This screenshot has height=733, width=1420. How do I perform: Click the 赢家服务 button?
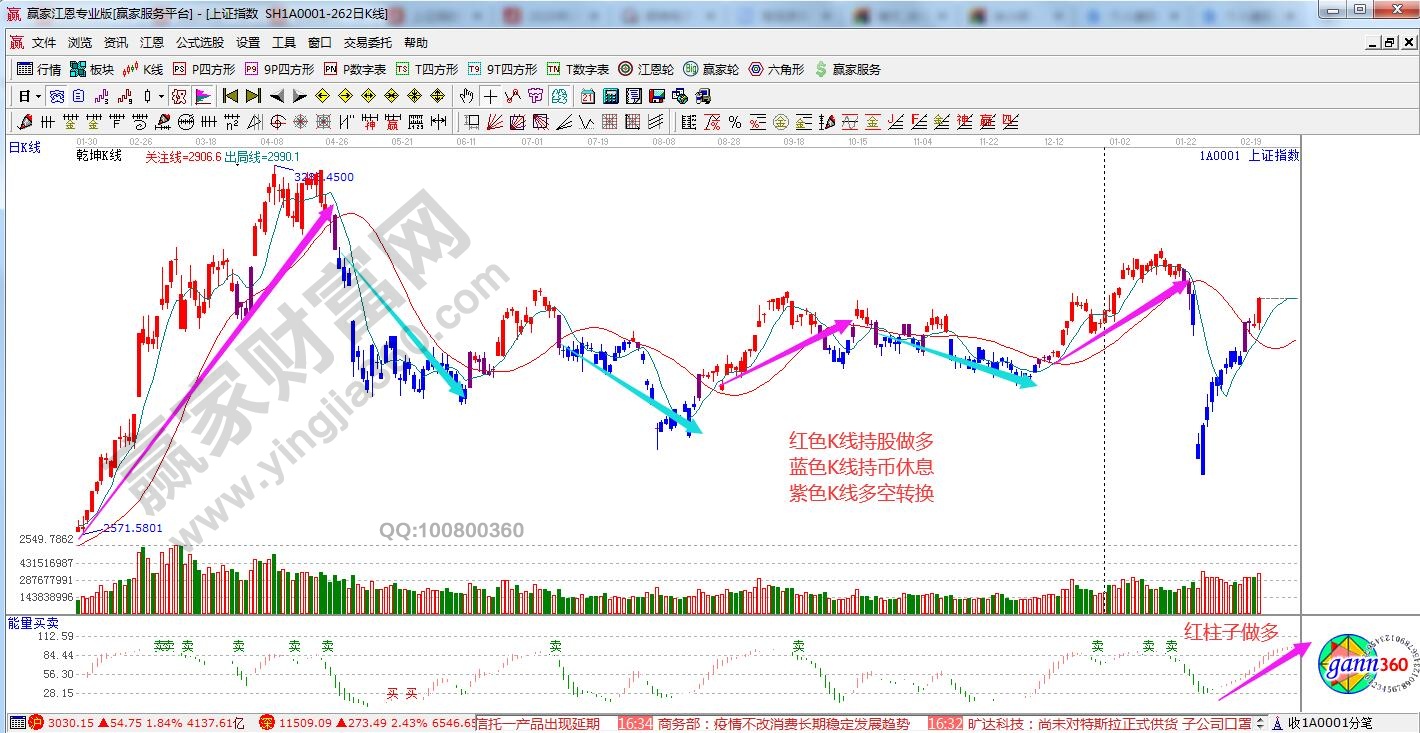pyautogui.click(x=848, y=69)
